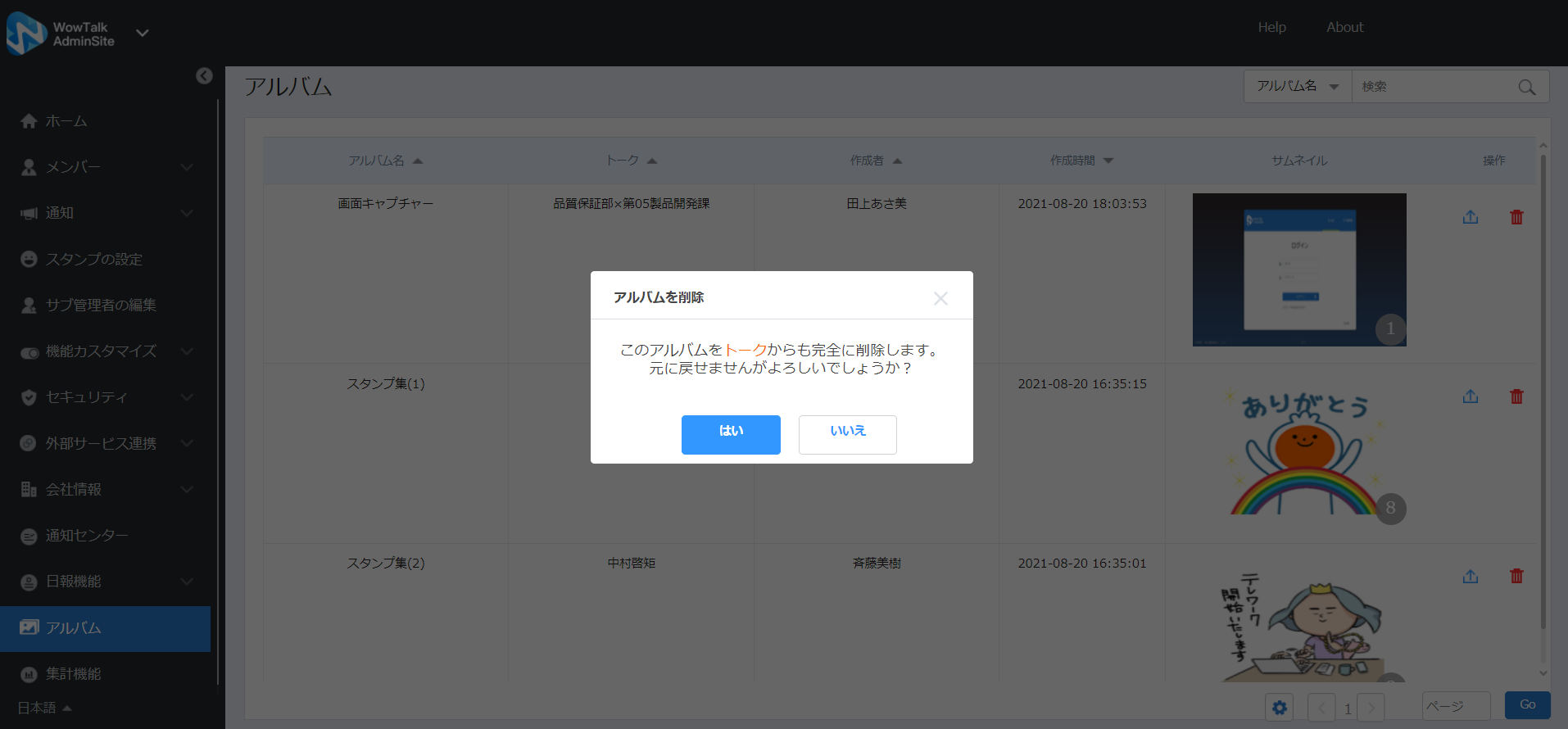This screenshot has height=729, width=1568.
Task: Click the rainbow スタンプ集(1) thumbnail
Action: (1299, 453)
